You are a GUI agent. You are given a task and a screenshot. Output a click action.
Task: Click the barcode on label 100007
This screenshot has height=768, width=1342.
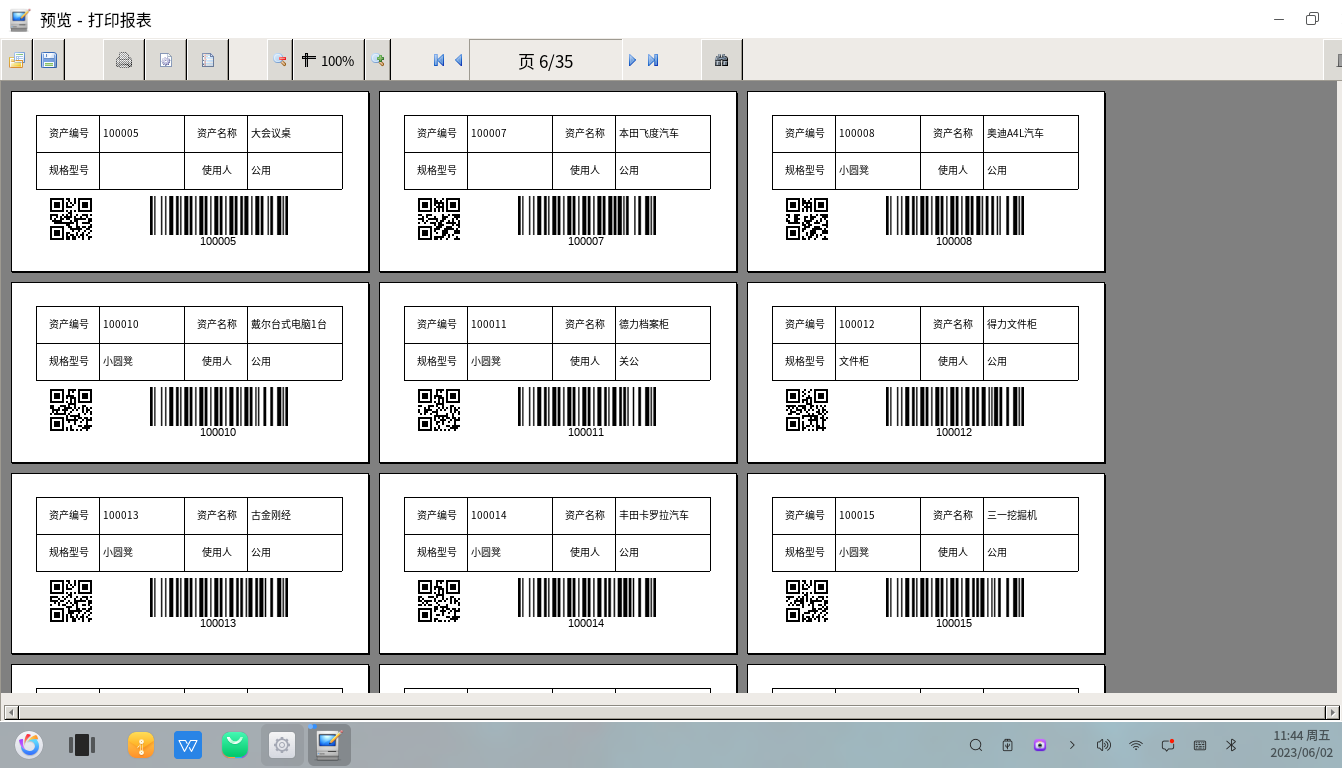point(587,215)
